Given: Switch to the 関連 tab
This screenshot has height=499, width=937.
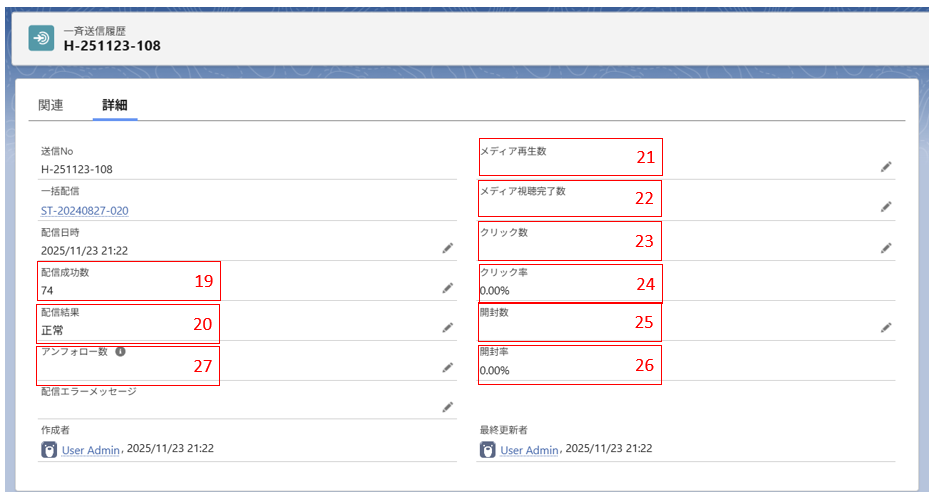Looking at the screenshot, I should click(x=51, y=105).
